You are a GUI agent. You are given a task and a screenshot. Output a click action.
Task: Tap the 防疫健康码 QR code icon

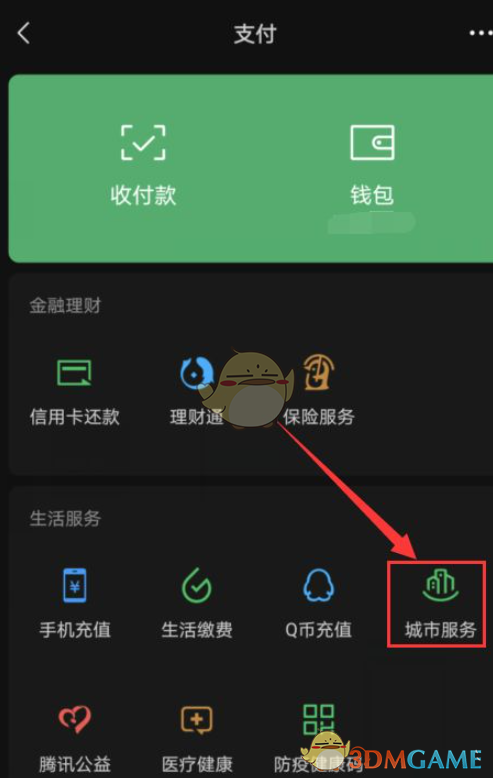click(x=318, y=719)
